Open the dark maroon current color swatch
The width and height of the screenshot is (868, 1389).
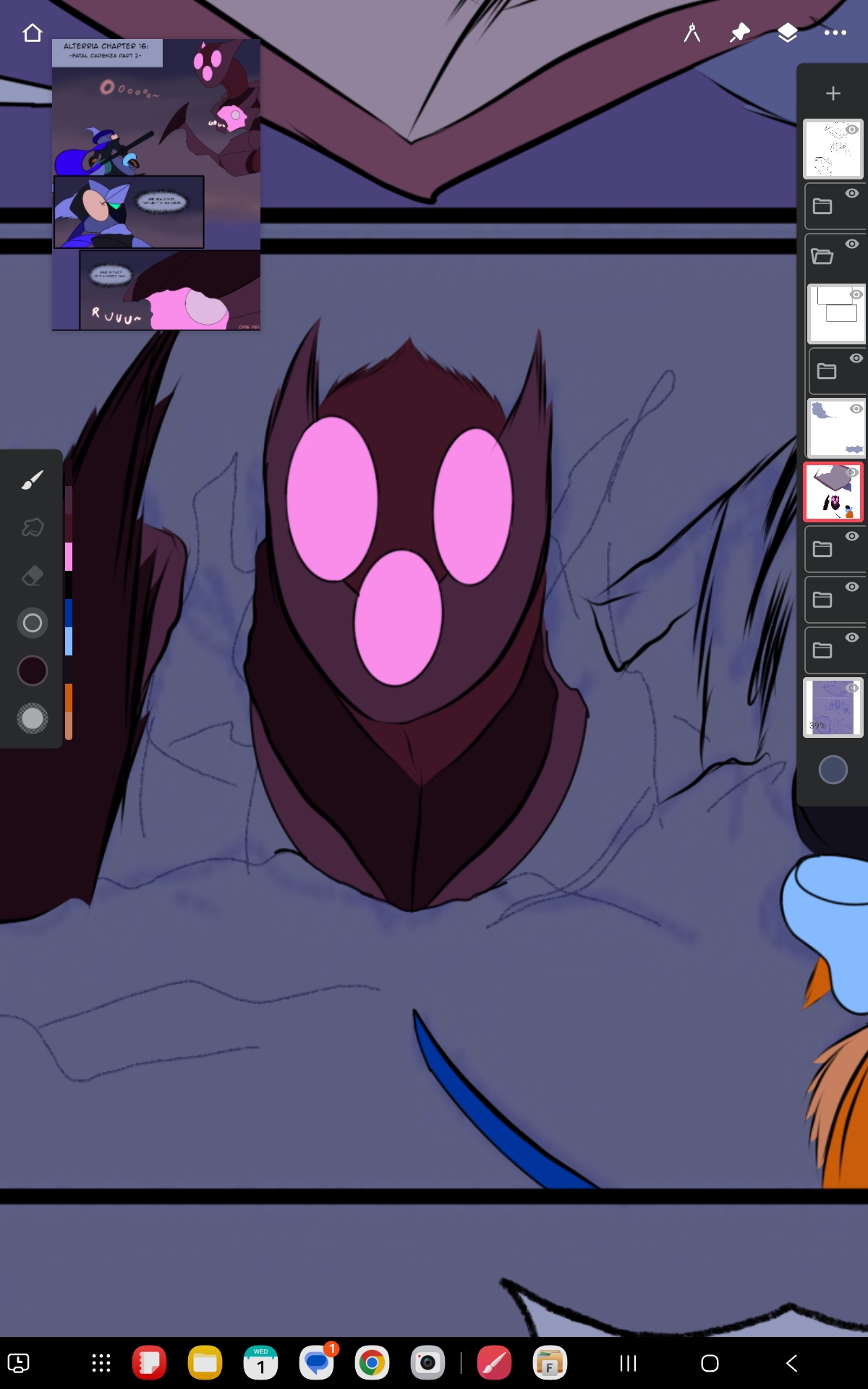(x=33, y=671)
